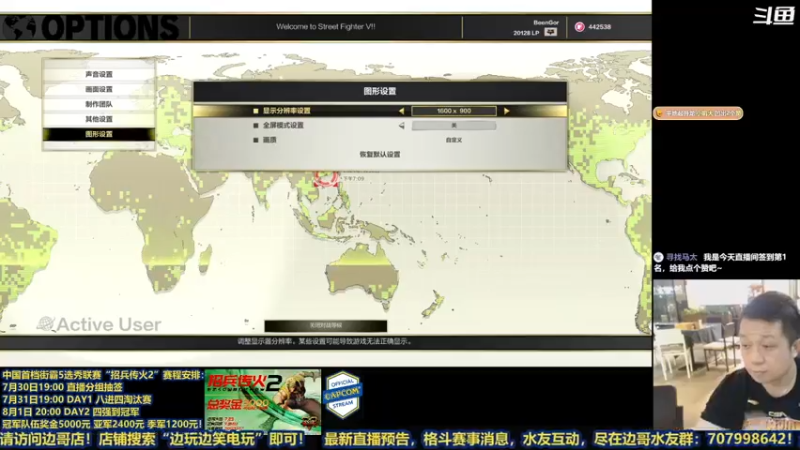This screenshot has height=450, width=800.
Task: Select the 显示分辨率设置 row
Action: (x=380, y=111)
